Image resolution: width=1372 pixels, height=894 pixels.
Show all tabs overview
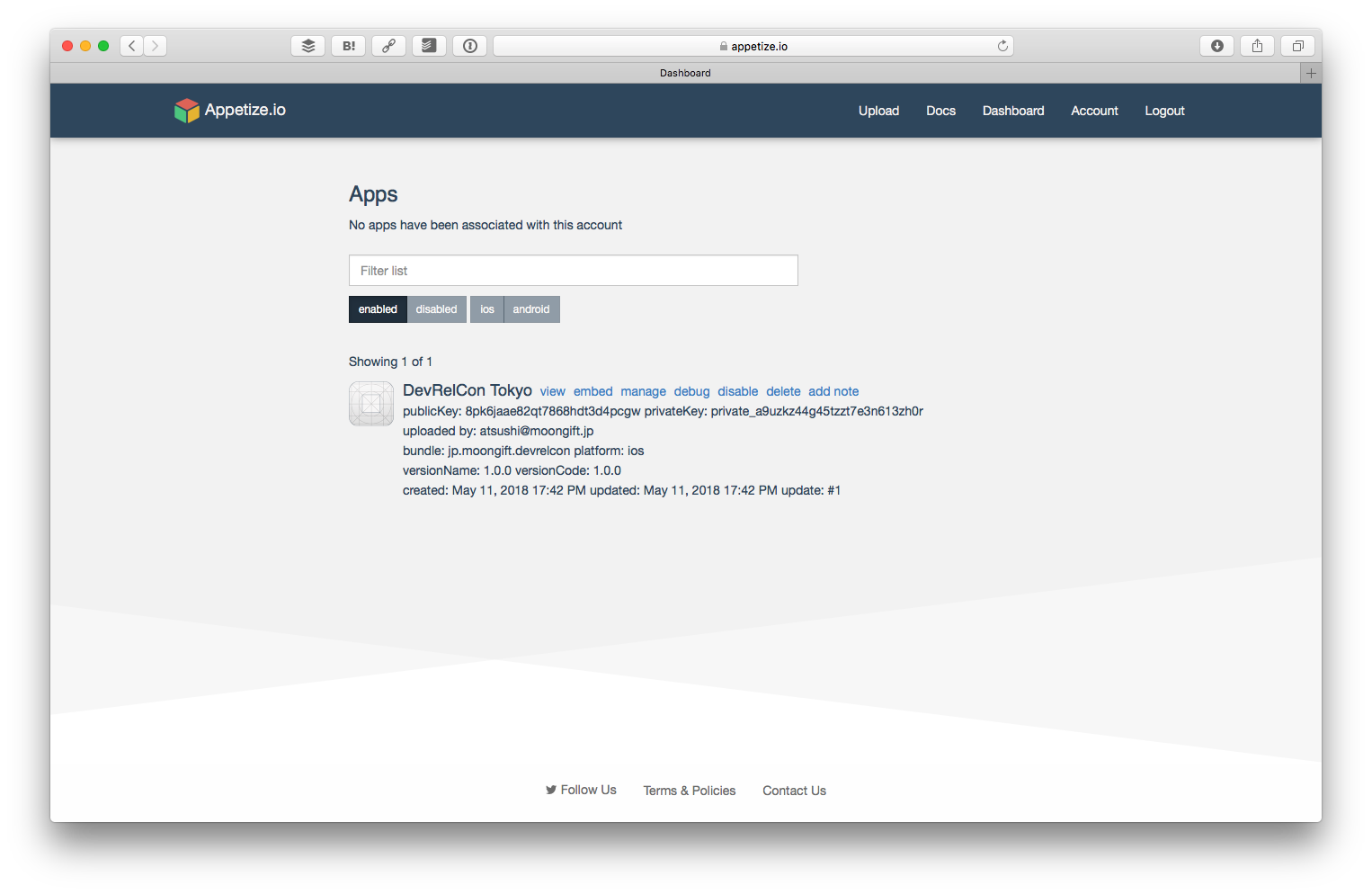coord(1297,46)
